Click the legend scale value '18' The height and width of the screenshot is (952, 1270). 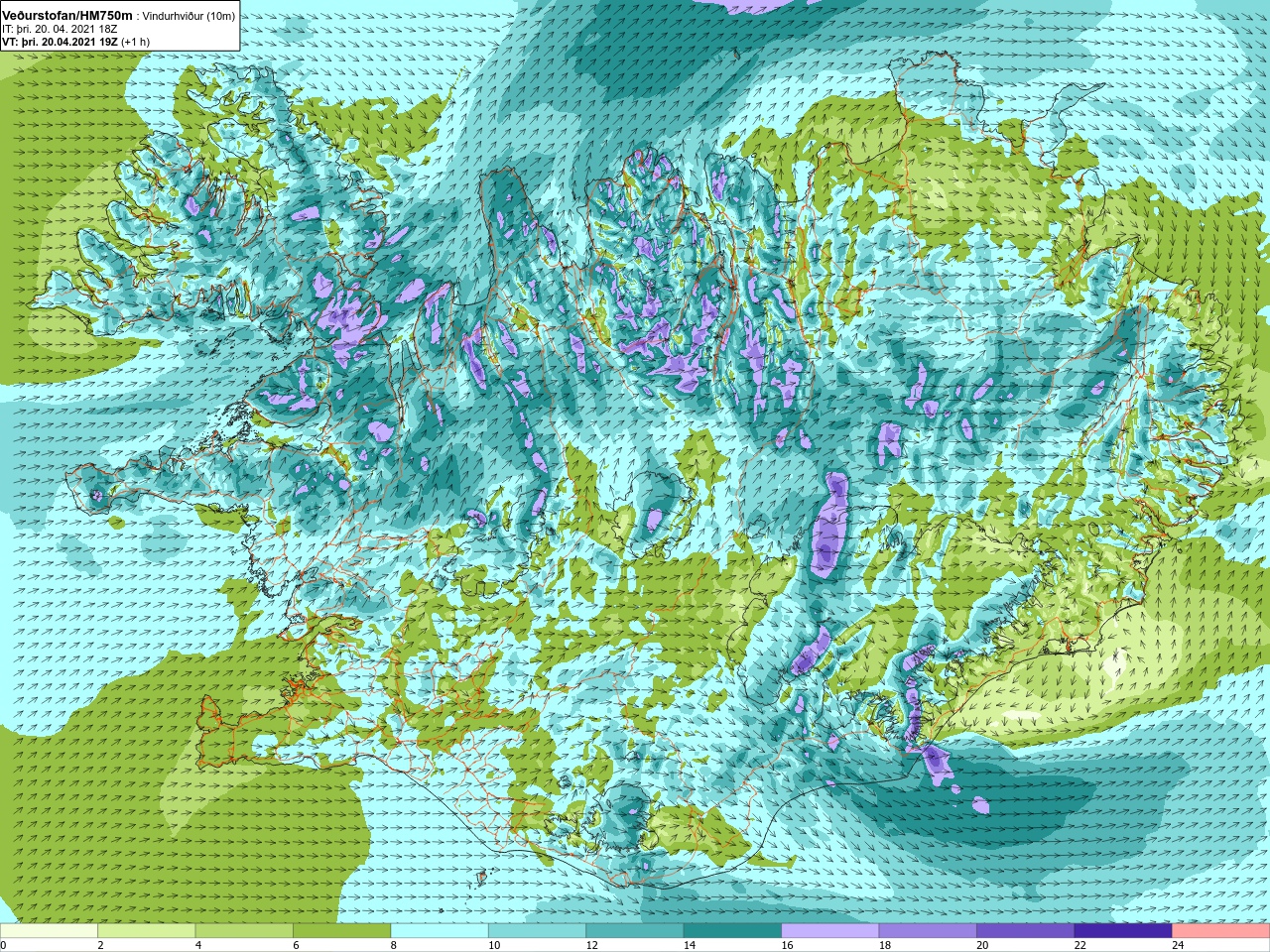tap(884, 945)
